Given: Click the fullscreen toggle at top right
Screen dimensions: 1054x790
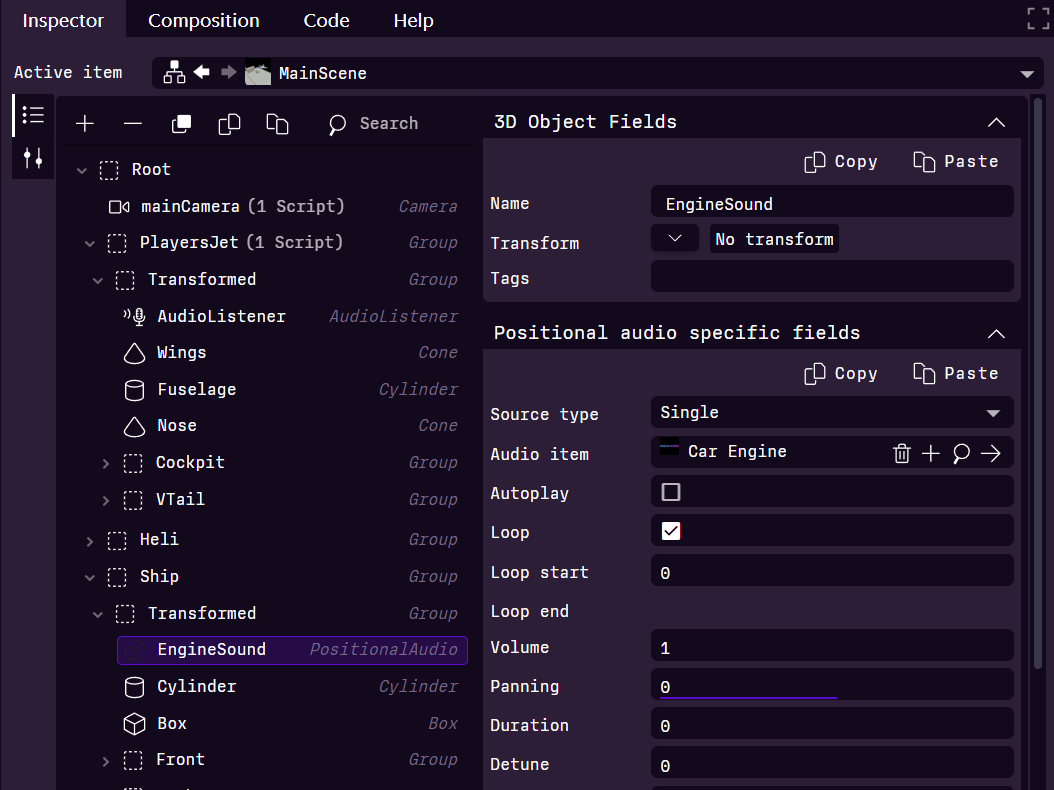Looking at the screenshot, I should tap(1037, 18).
